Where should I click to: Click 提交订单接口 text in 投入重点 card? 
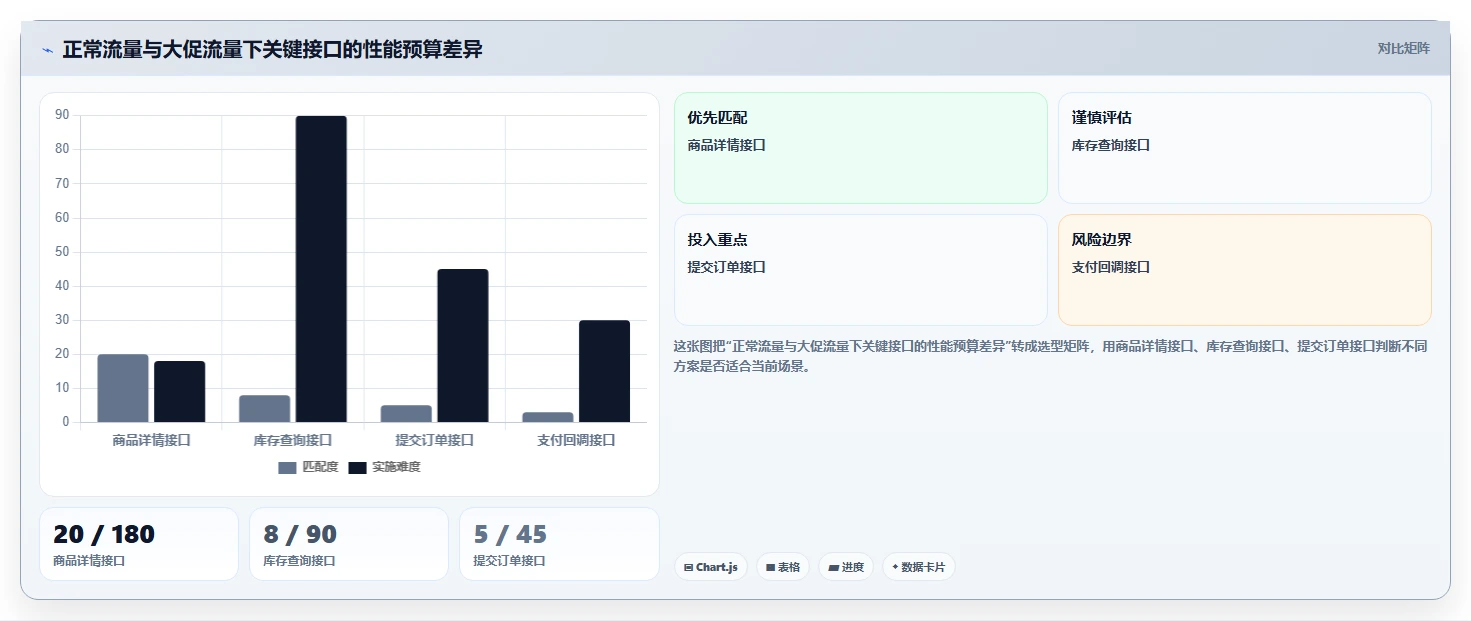coord(726,267)
